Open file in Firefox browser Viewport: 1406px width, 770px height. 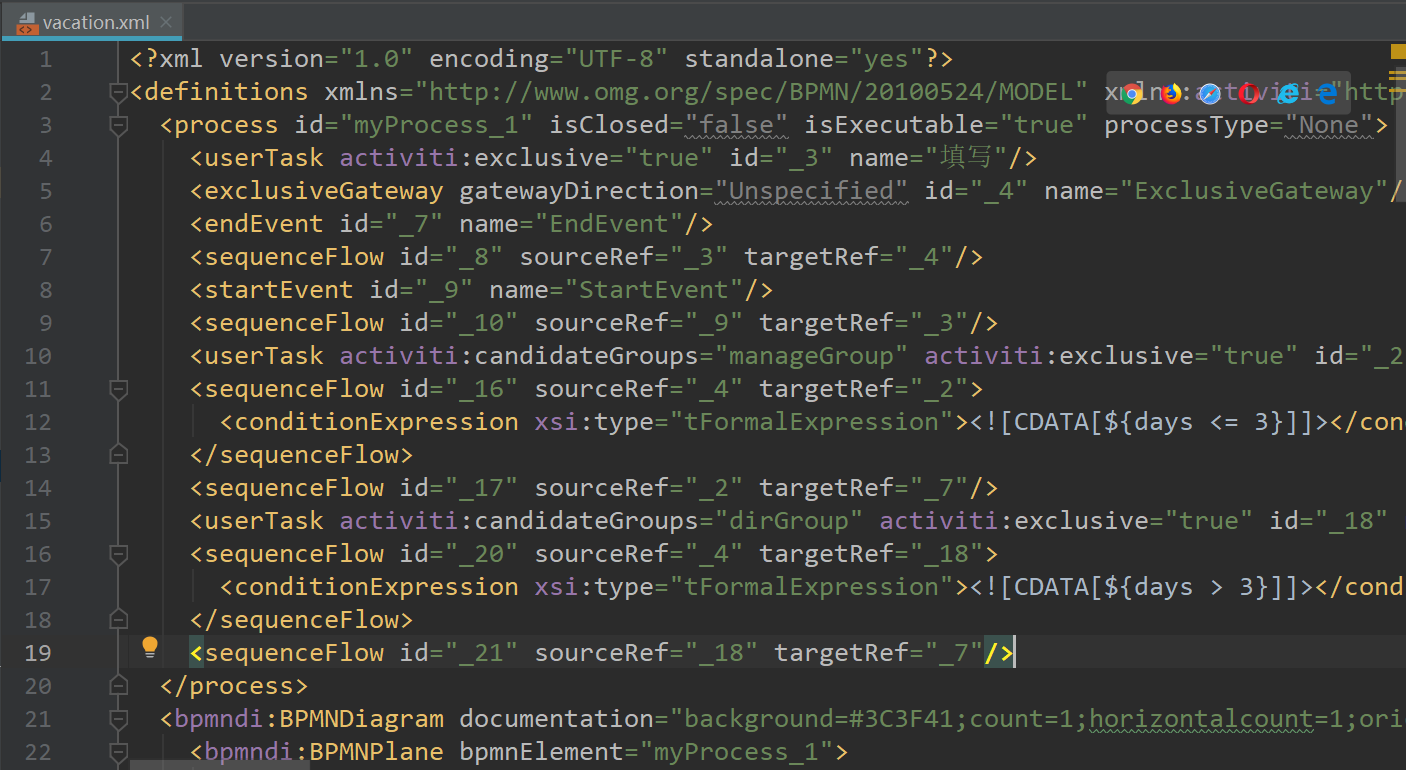click(x=1171, y=94)
